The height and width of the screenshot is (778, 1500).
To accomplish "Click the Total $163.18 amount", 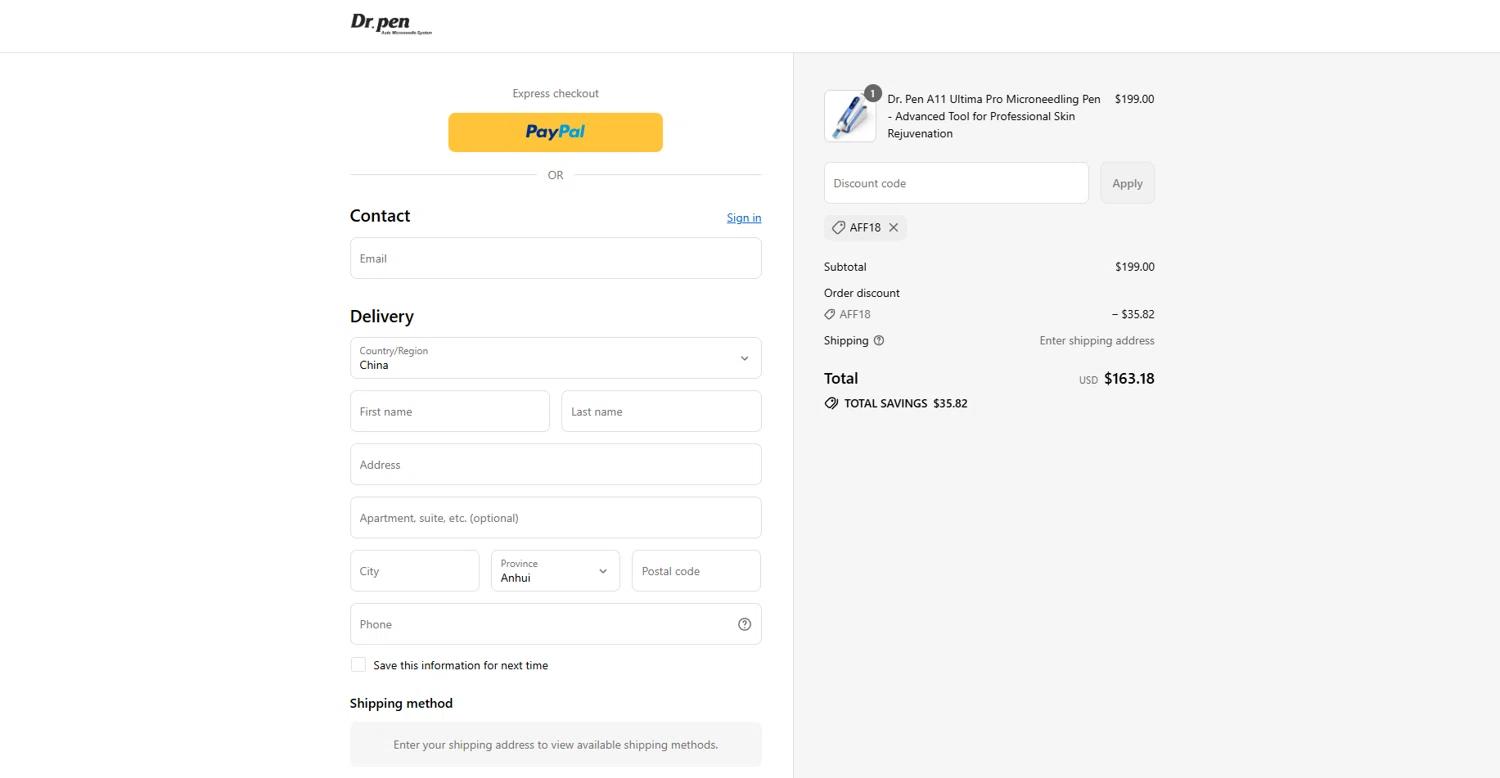I will tap(1129, 379).
